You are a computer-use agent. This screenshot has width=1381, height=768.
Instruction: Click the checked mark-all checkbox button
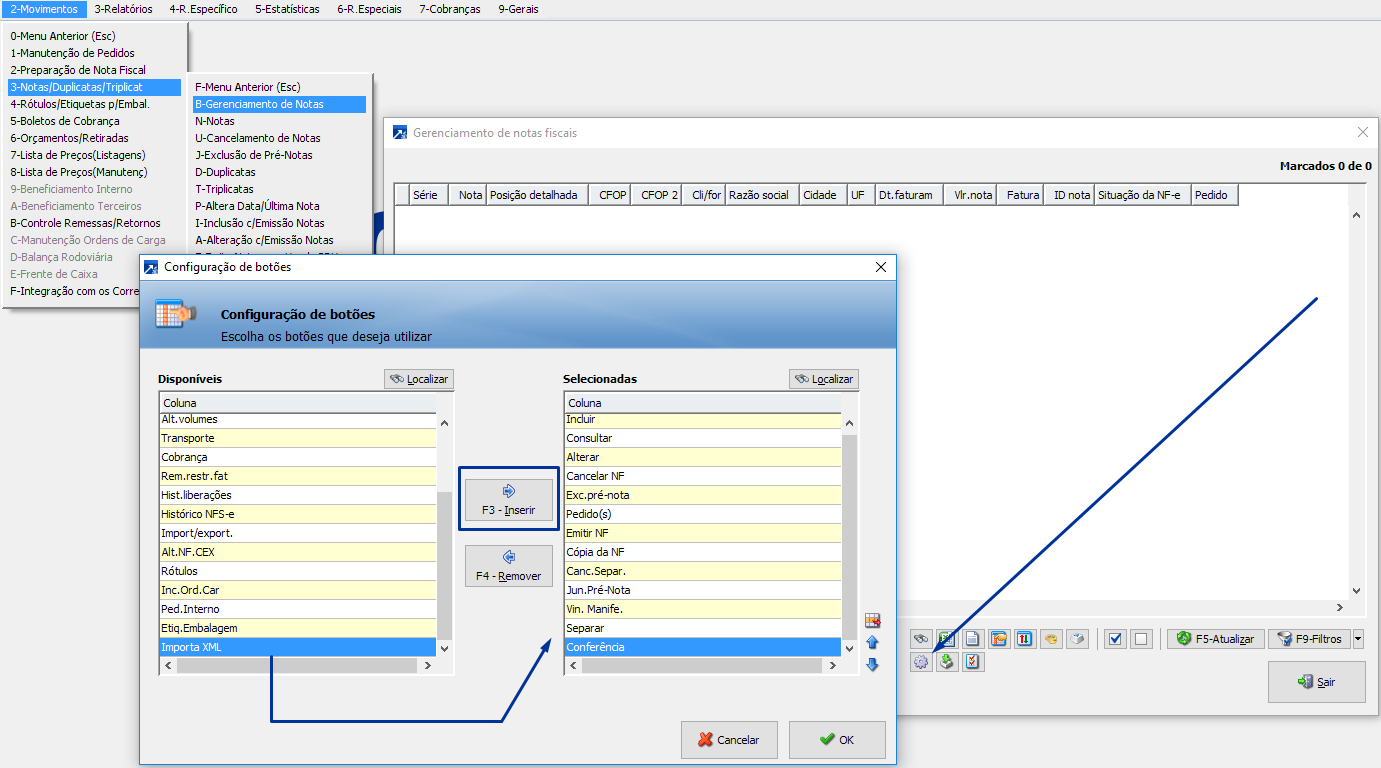(x=1116, y=639)
